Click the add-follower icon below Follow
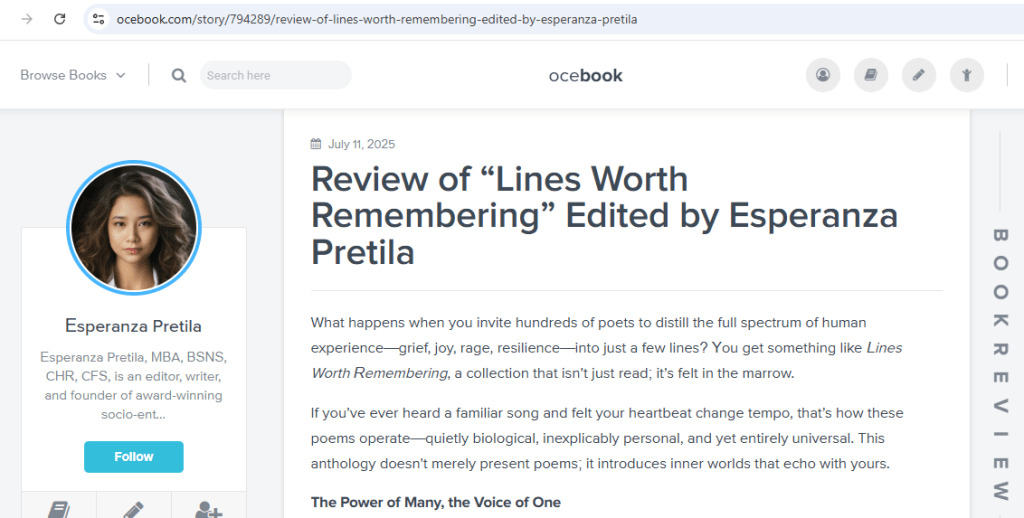 (x=208, y=509)
